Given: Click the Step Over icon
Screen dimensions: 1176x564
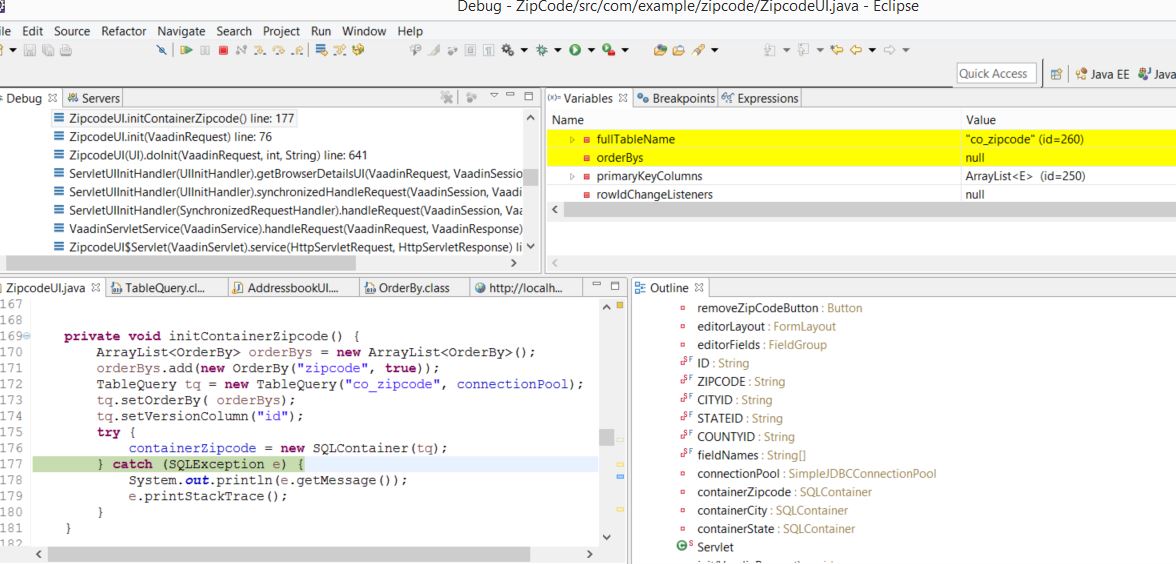Looking at the screenshot, I should click(x=278, y=50).
